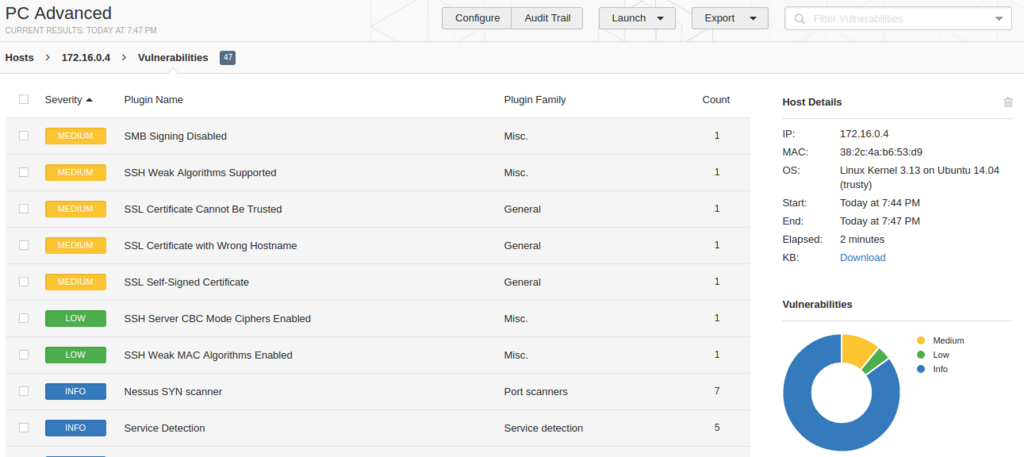
Task: Click the MEDIUM badge for SMB Signing Disabled
Action: point(76,136)
